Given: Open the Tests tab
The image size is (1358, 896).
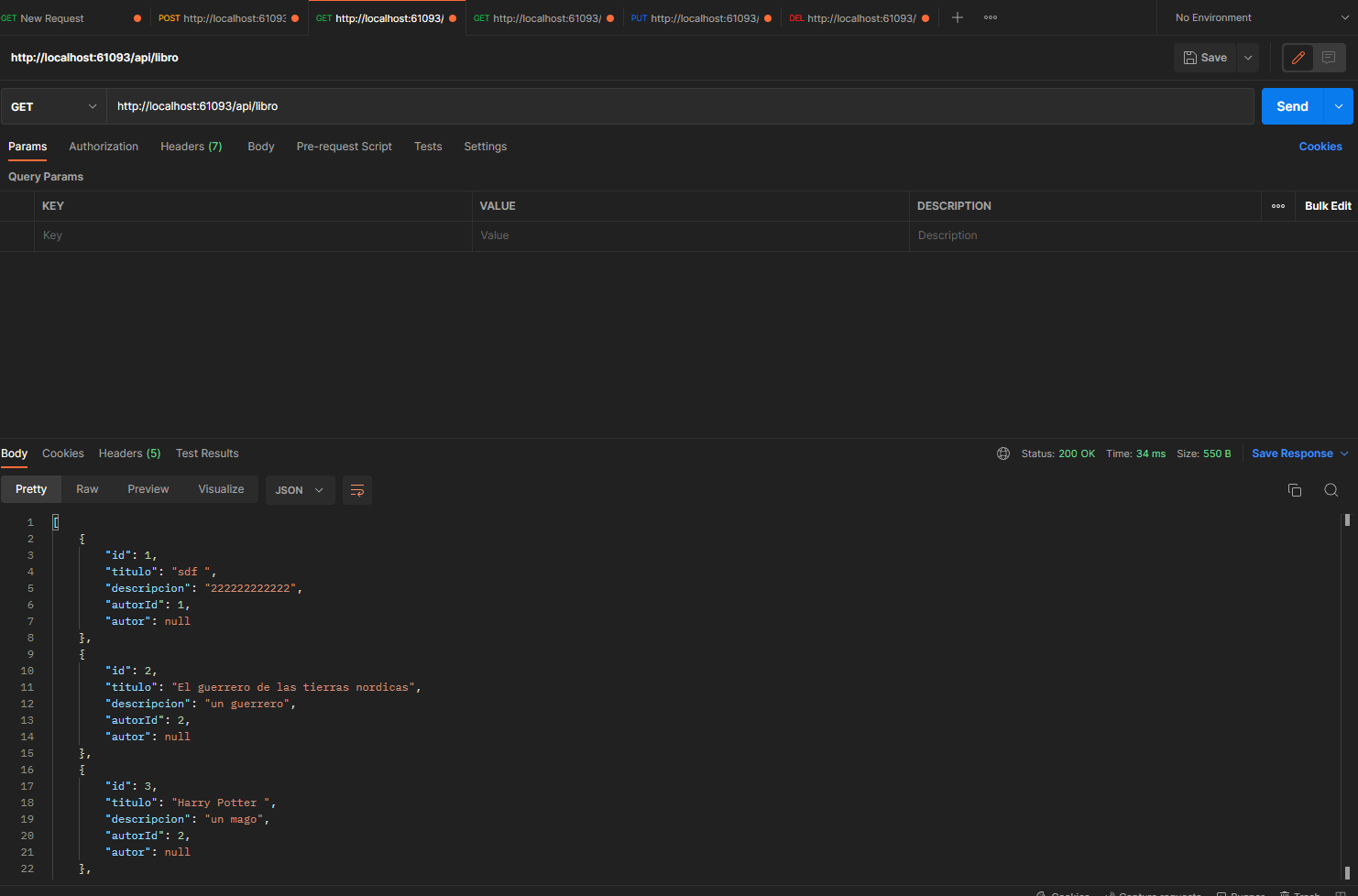Looking at the screenshot, I should pyautogui.click(x=428, y=147).
